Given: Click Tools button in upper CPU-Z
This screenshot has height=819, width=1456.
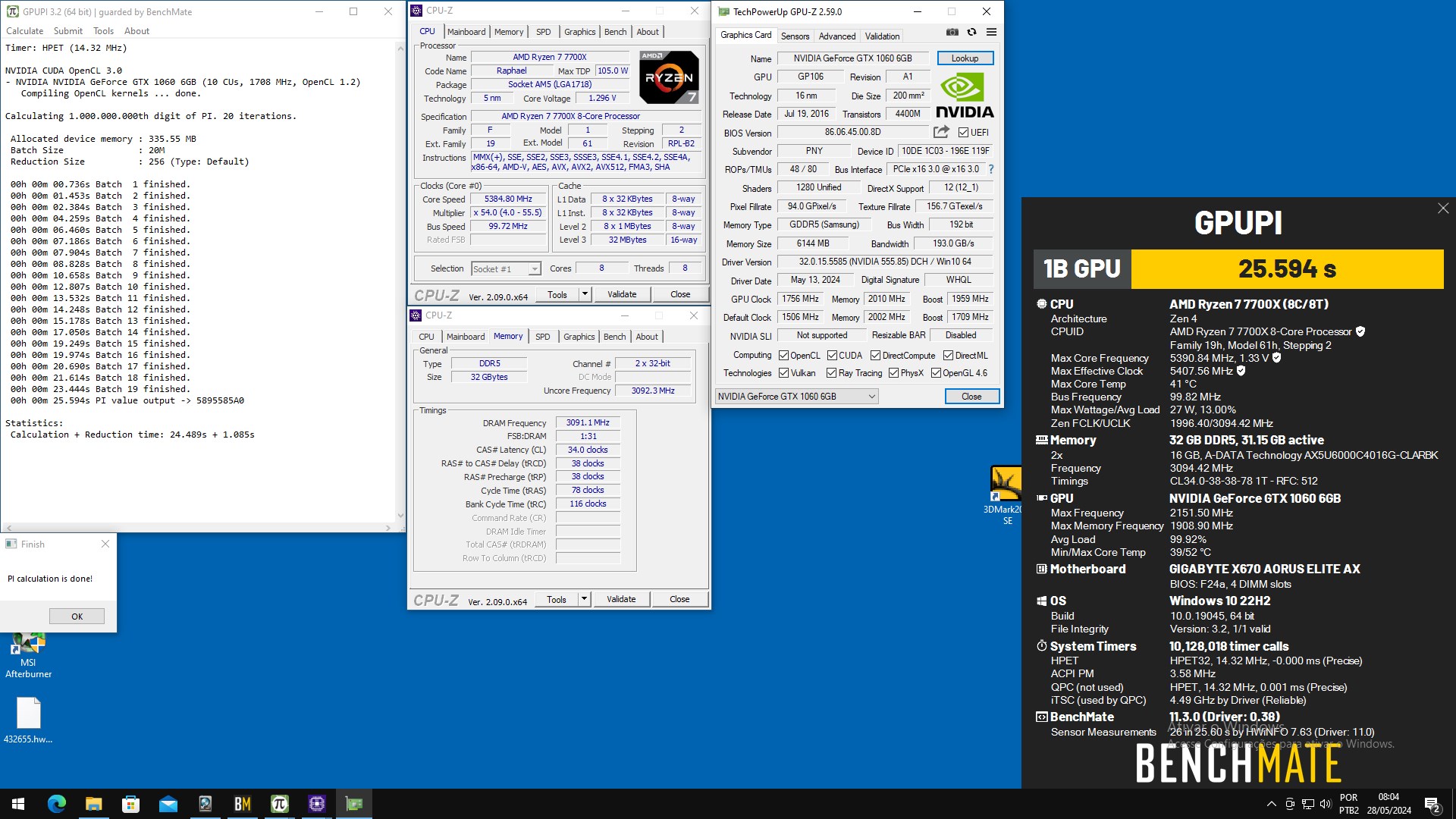Looking at the screenshot, I should click(557, 294).
